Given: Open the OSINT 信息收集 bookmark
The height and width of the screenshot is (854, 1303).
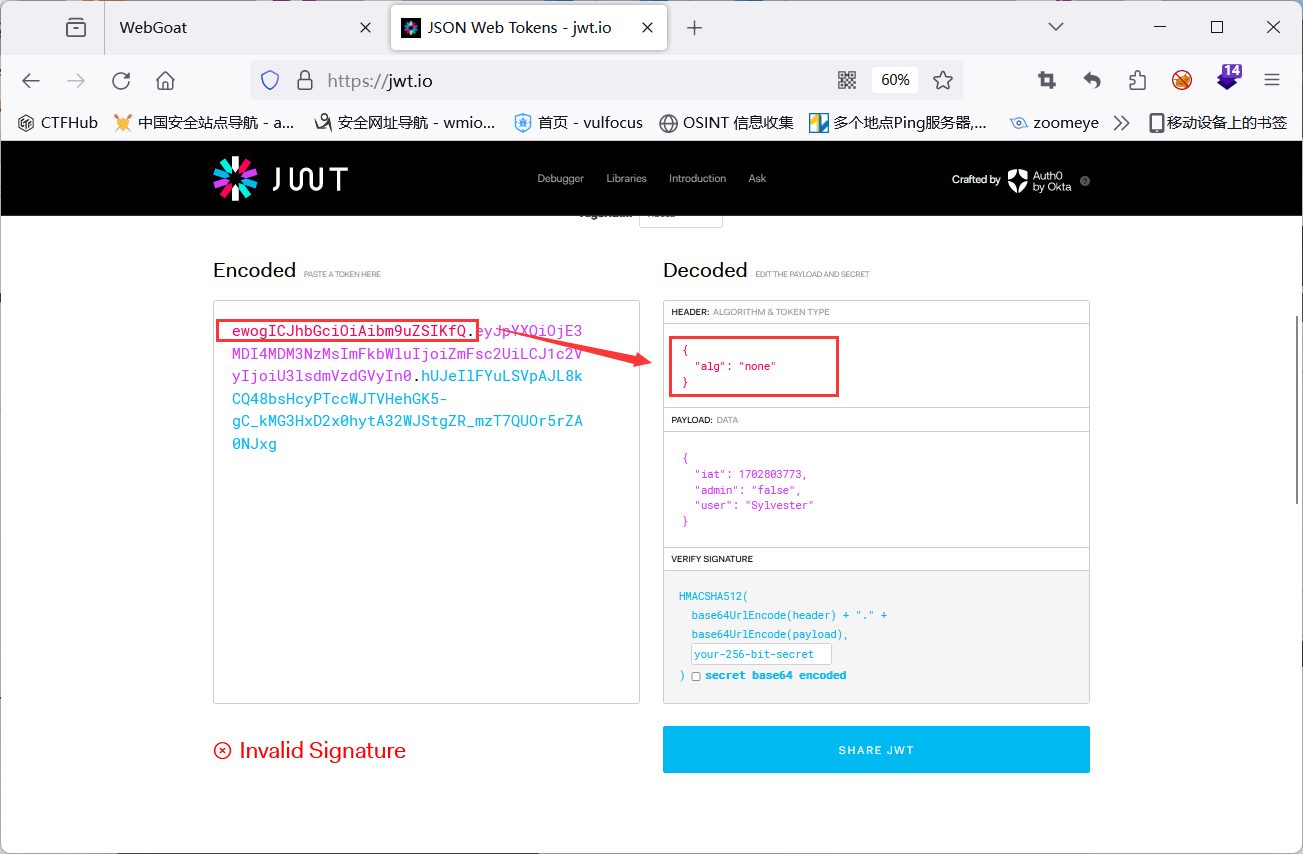Looking at the screenshot, I should tap(726, 122).
